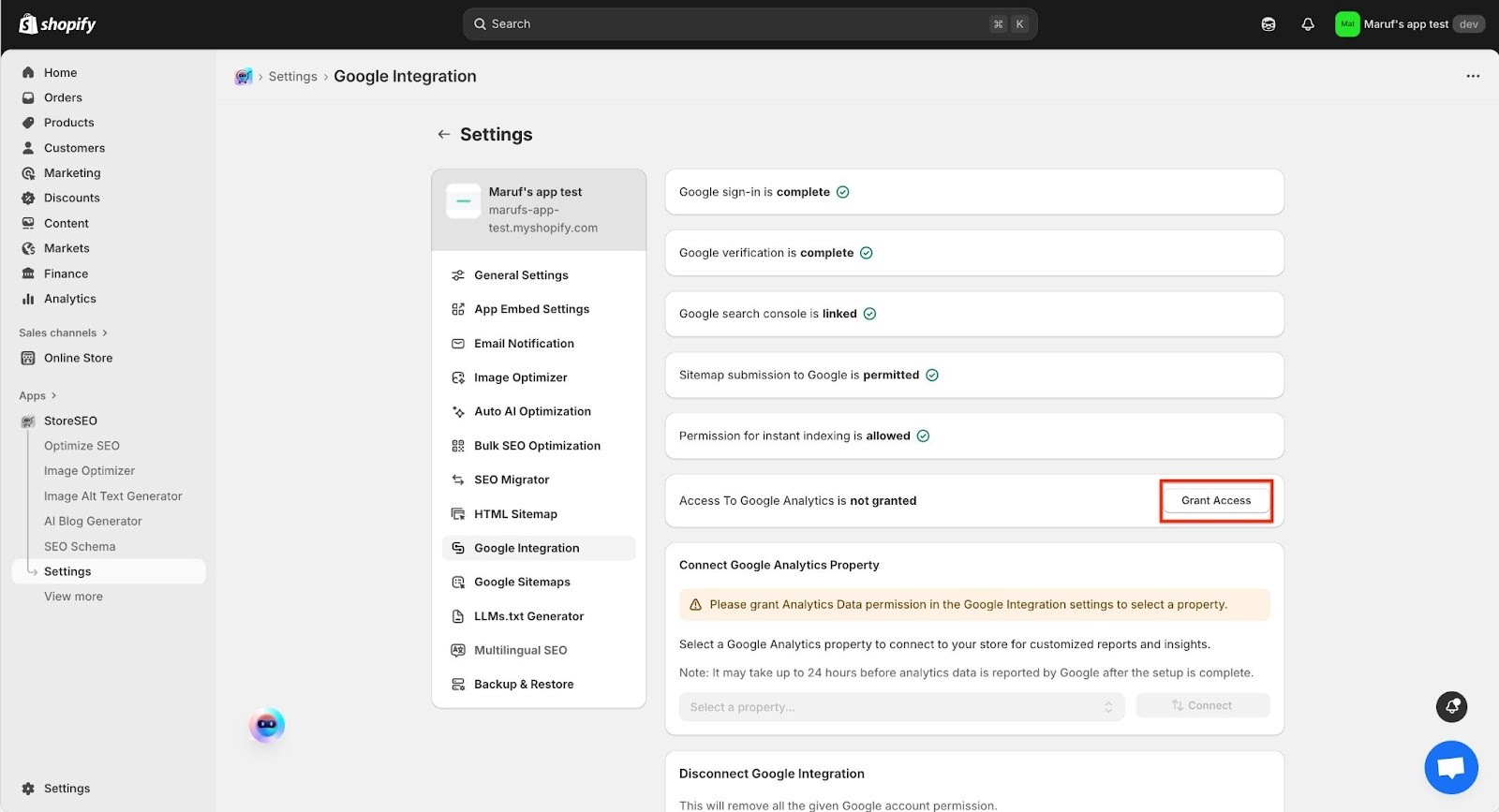Click the SEO Migrator arrows icon

tap(458, 480)
